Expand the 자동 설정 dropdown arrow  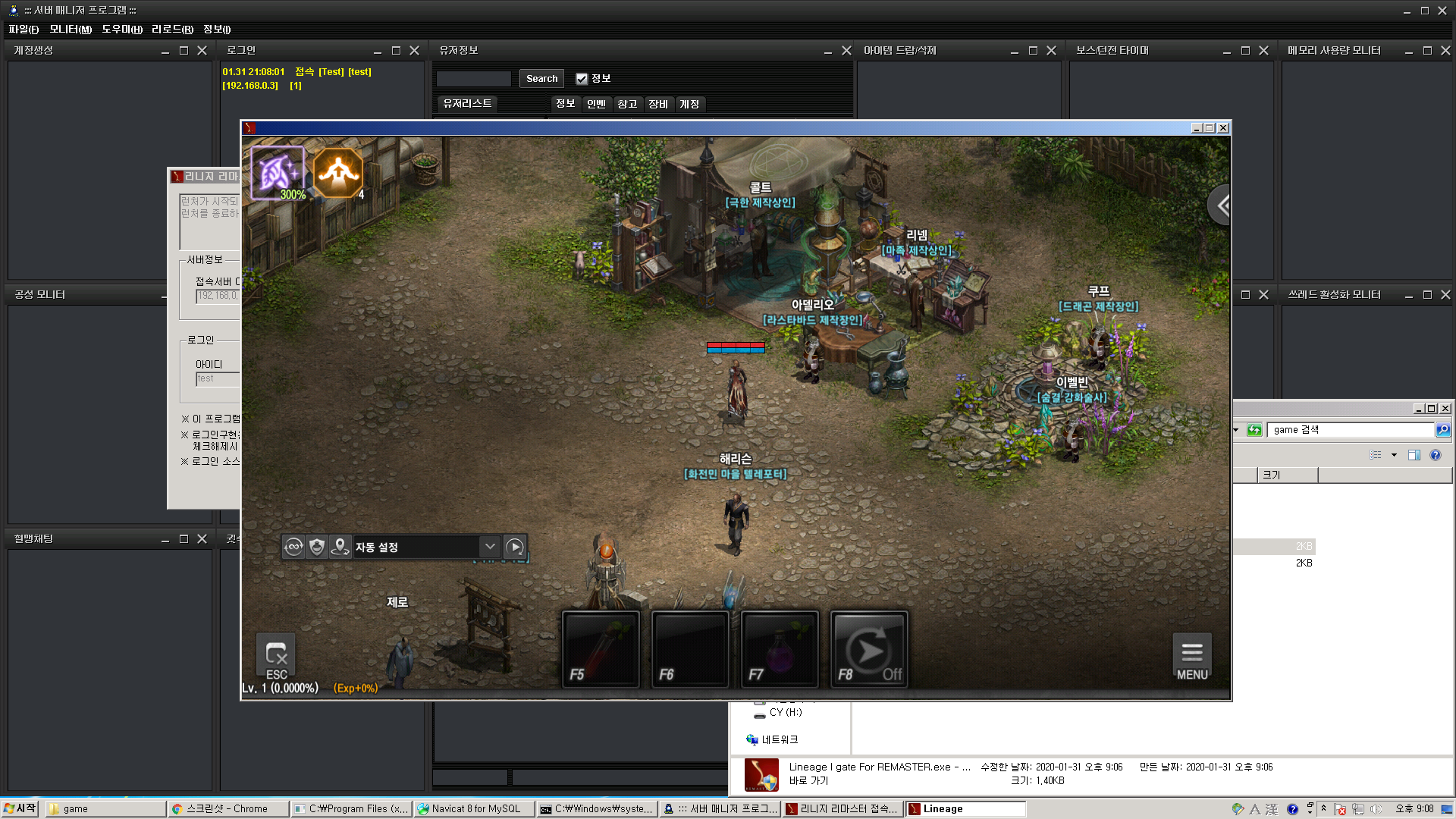tap(490, 547)
